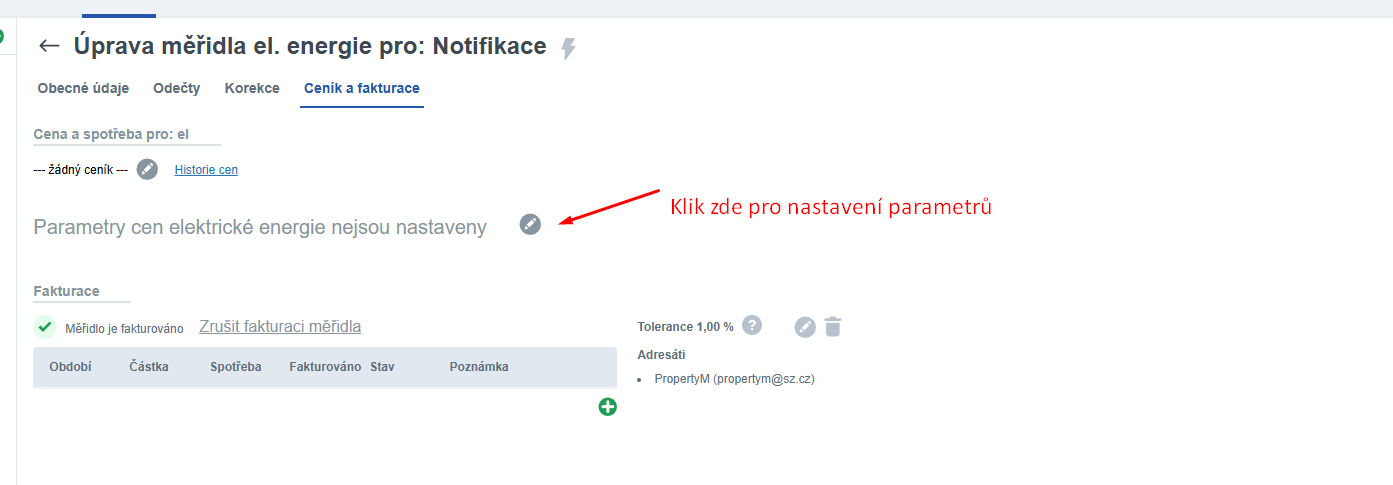The width and height of the screenshot is (1393, 485).
Task: Click 'Zrušit fakturaci měřidla' link
Action: (280, 326)
